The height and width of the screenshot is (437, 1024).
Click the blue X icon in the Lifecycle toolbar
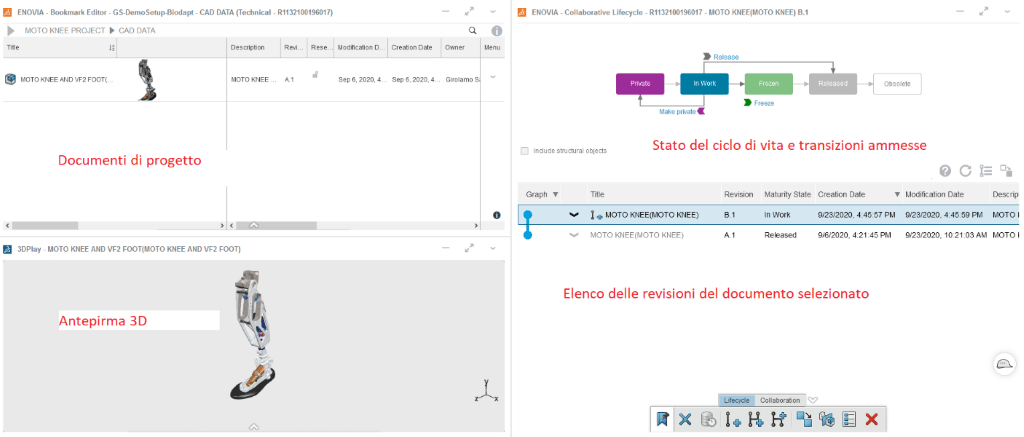click(684, 419)
